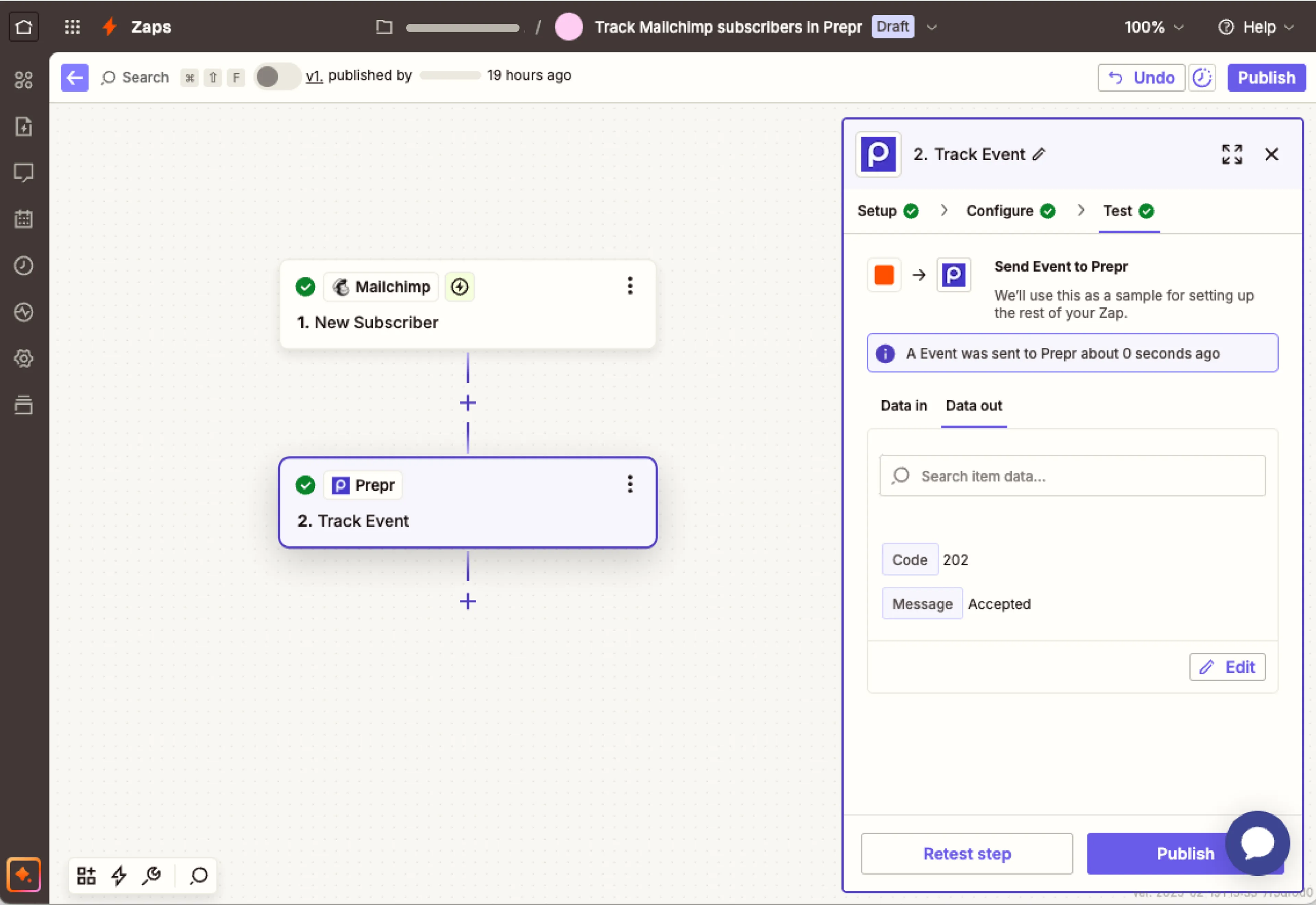Select the Mailchimp New Subscriber step card
This screenshot has width=1316, height=905.
(467, 304)
